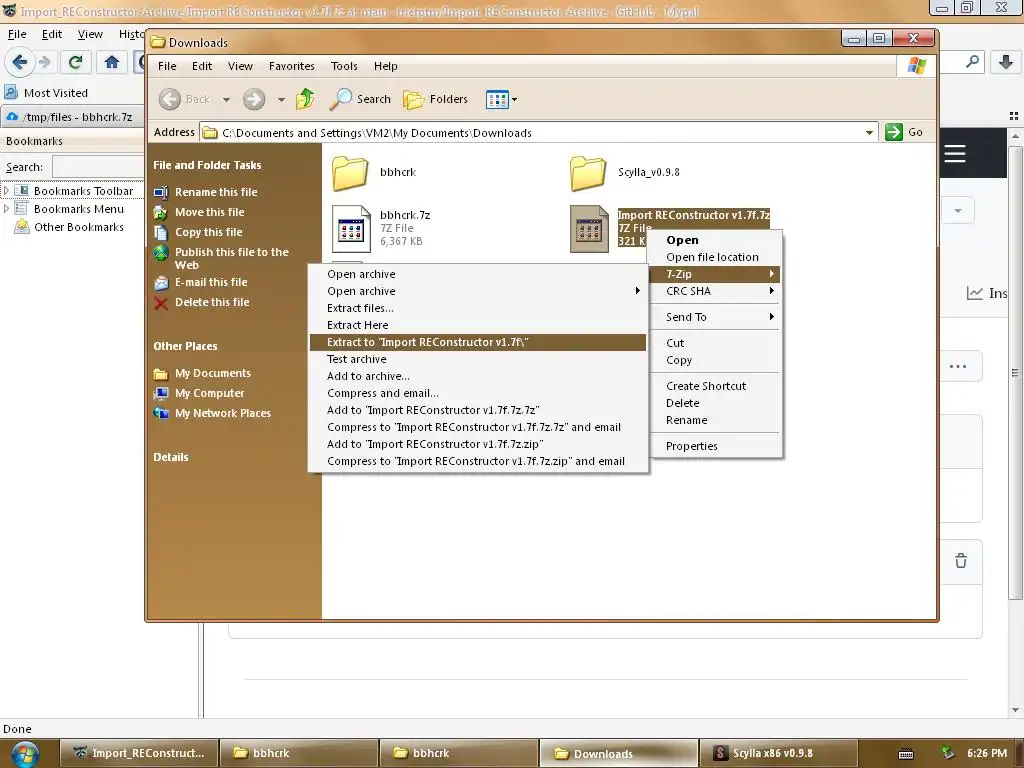Open the Edit menu in Downloads window
Image resolution: width=1024 pixels, height=768 pixels.
[202, 66]
